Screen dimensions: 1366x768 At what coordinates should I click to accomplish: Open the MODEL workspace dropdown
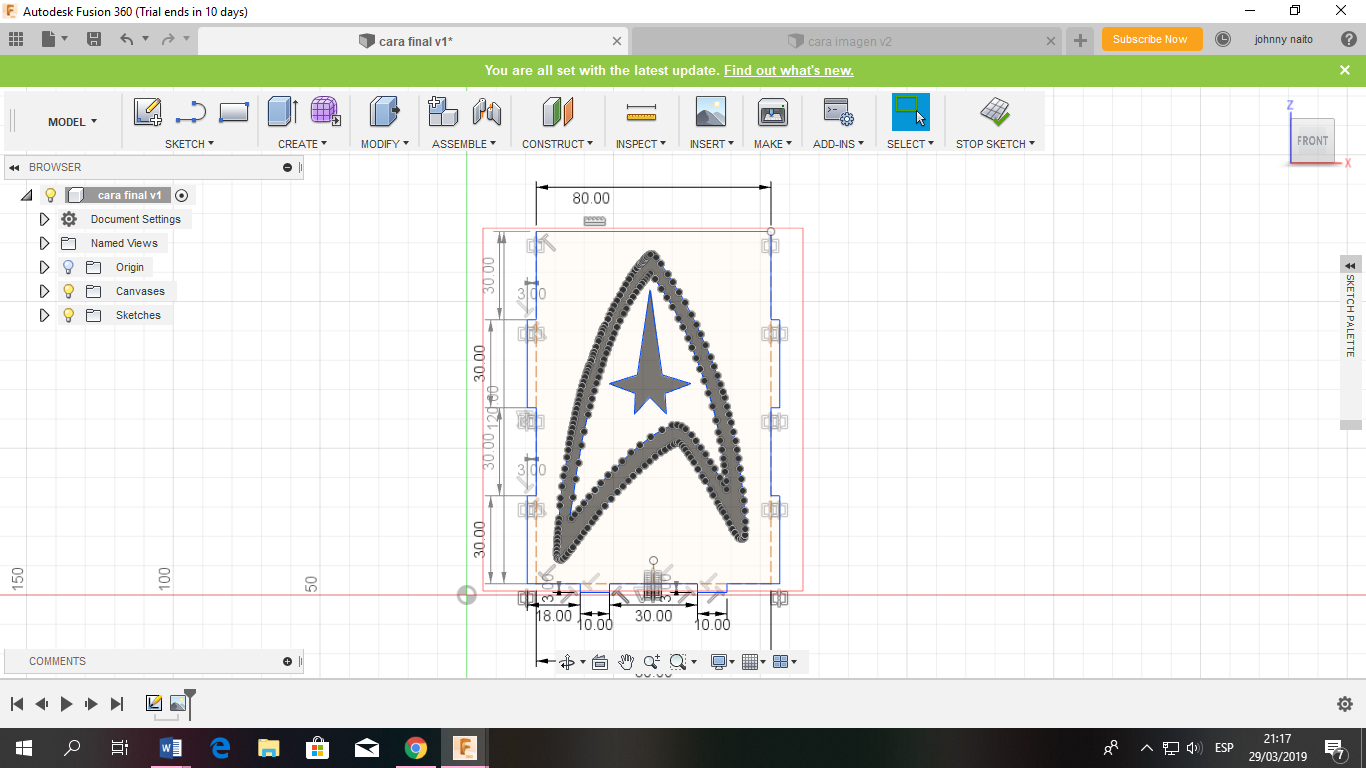click(x=72, y=122)
